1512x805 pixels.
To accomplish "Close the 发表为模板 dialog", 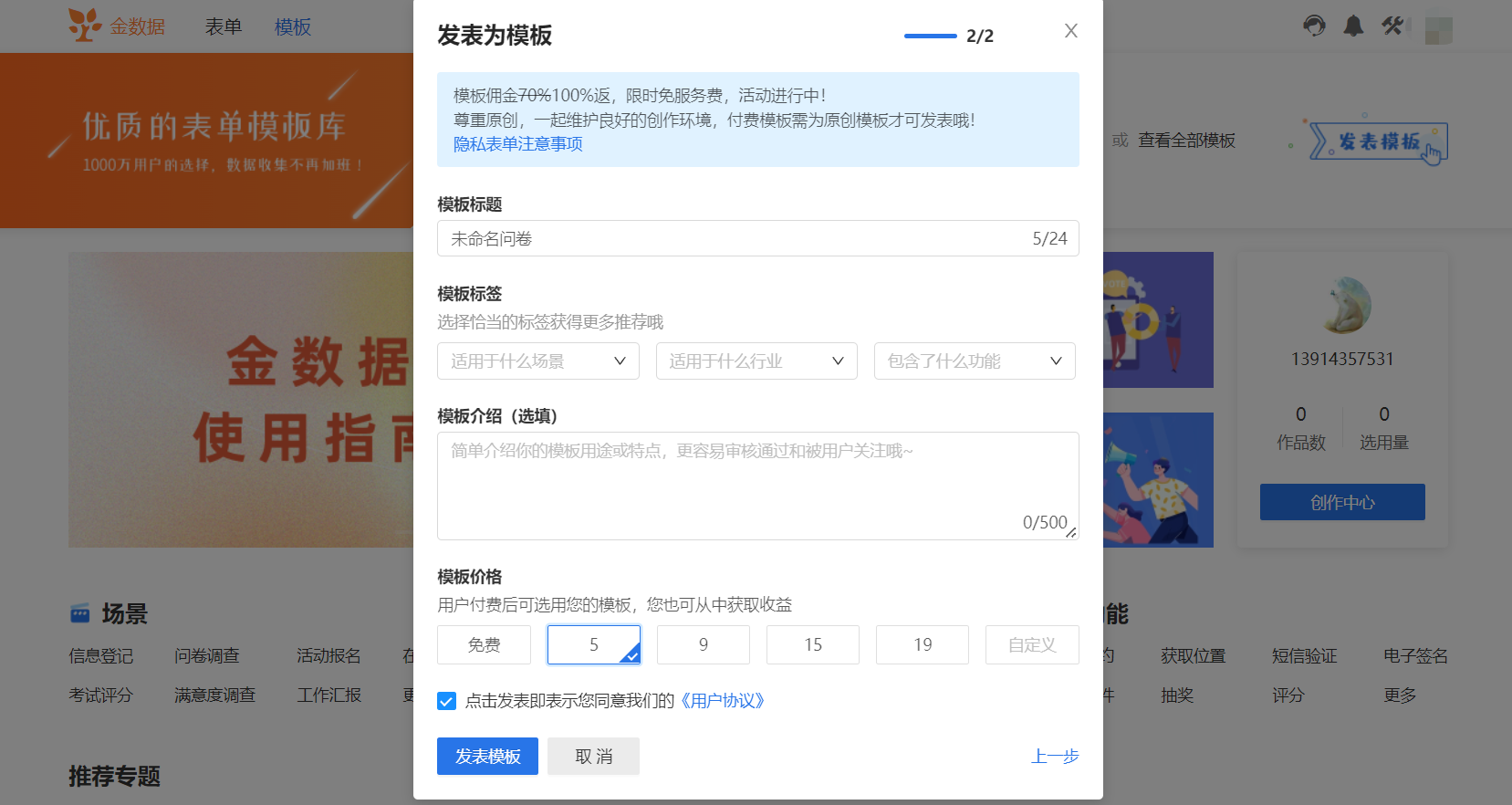I will coord(1071,31).
